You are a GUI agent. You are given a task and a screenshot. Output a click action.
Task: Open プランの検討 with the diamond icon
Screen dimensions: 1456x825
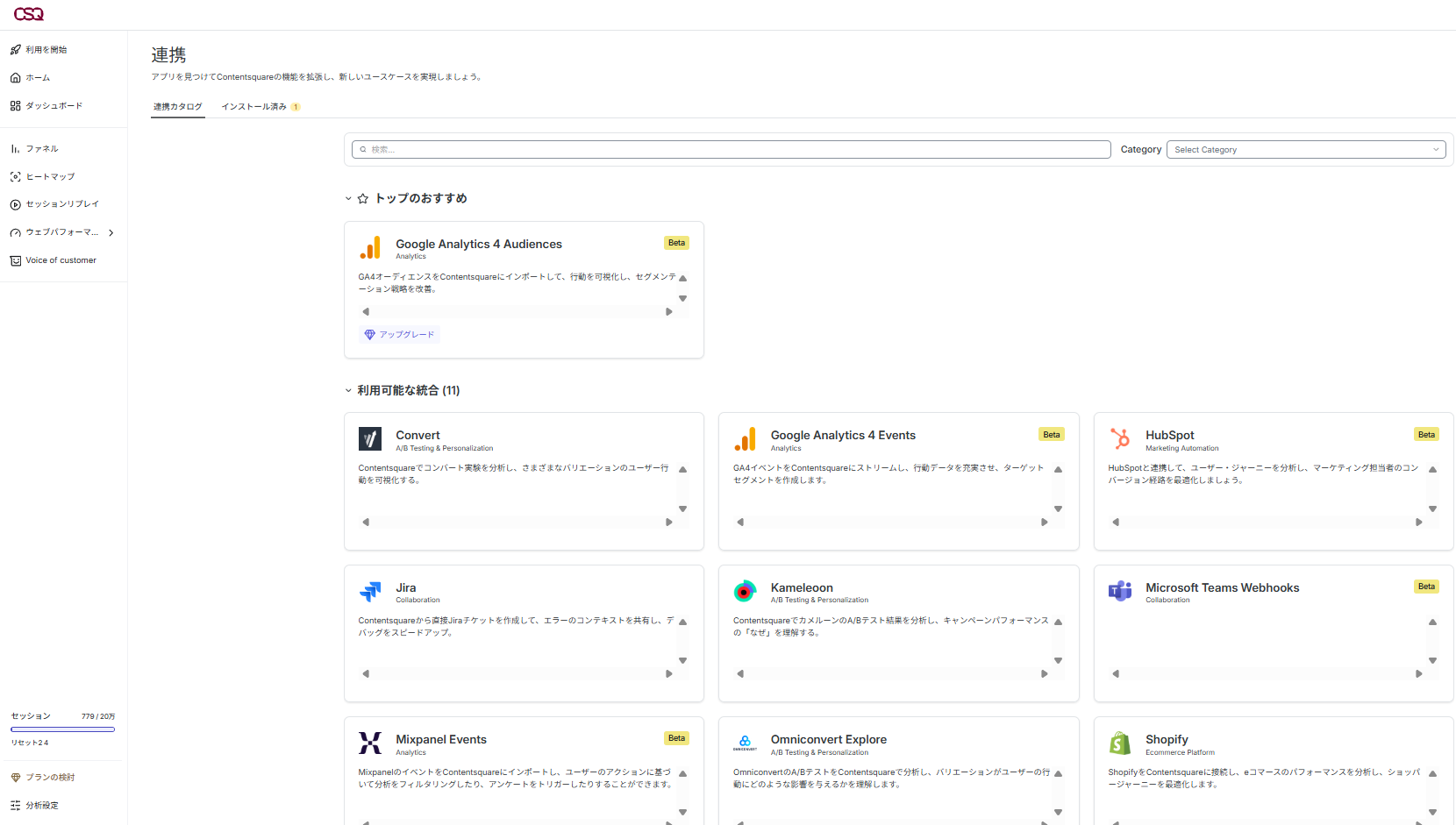pyautogui.click(x=42, y=778)
